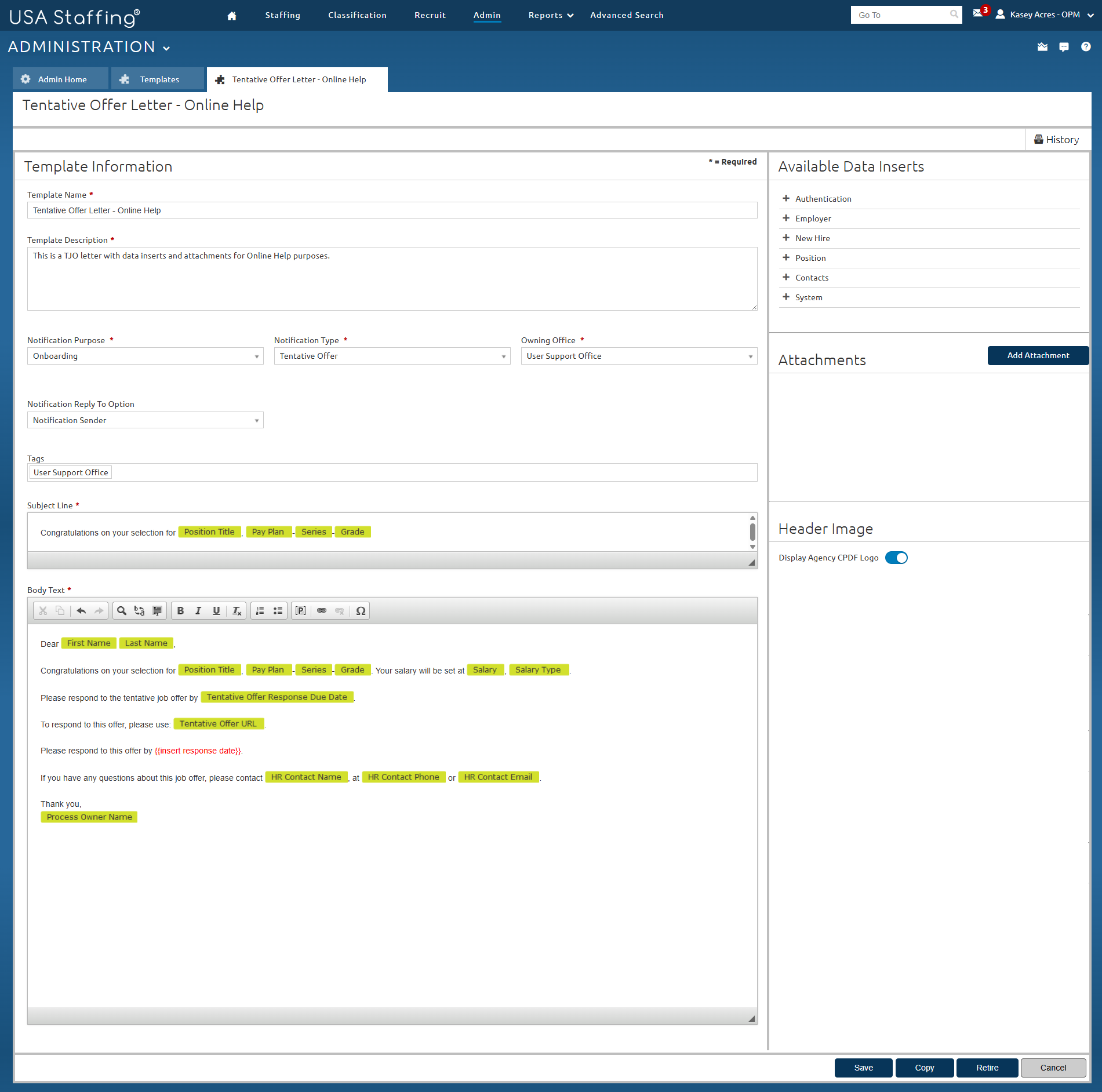The image size is (1102, 1092).
Task: Underline selected text in Body Text editor
Action: tap(216, 610)
